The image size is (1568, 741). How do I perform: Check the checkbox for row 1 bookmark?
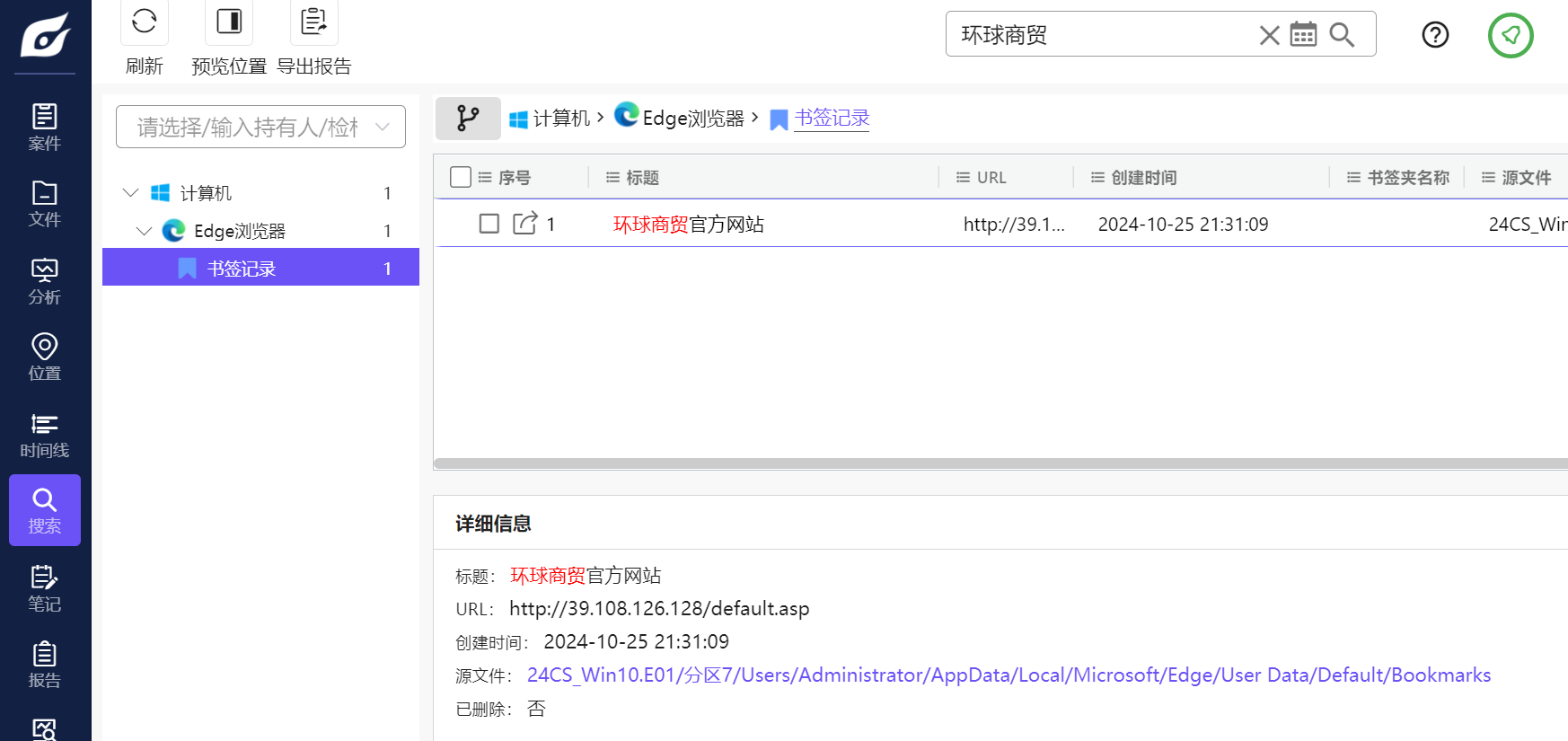(x=489, y=224)
